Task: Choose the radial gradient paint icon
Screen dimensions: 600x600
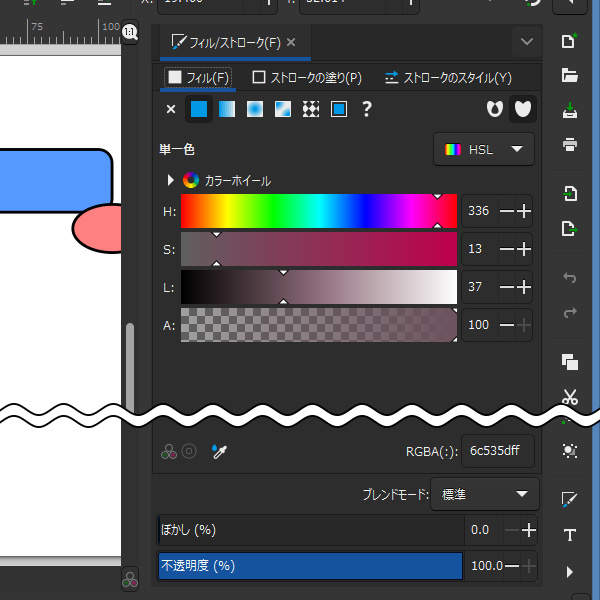Action: tap(255, 109)
